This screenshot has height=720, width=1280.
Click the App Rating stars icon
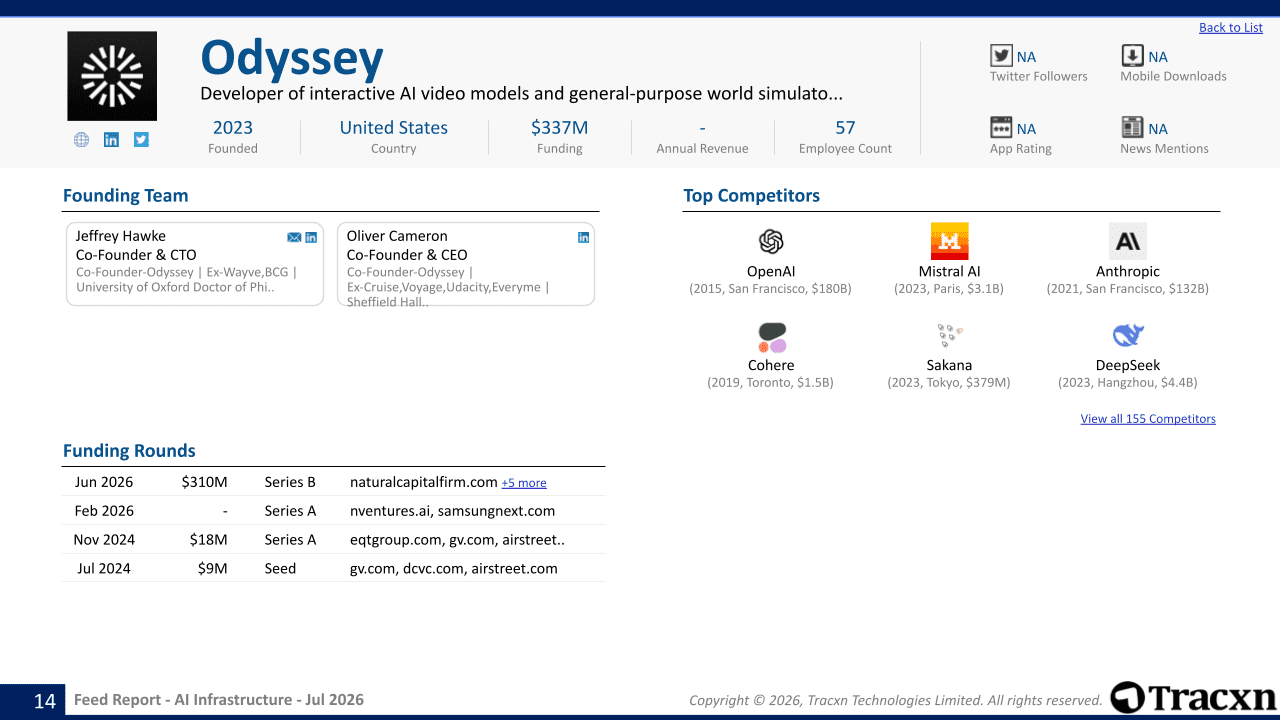(1001, 128)
